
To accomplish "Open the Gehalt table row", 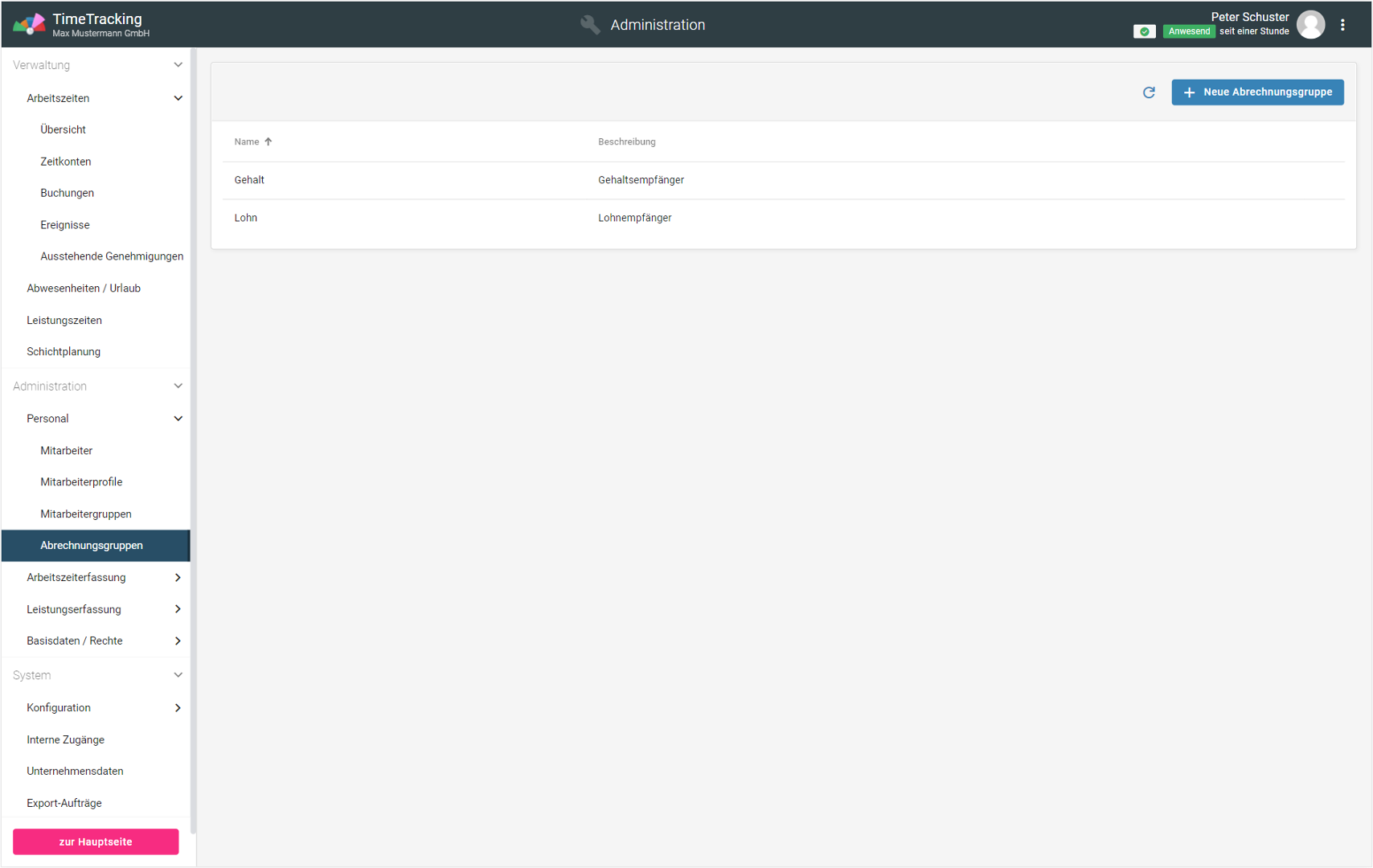I will pyautogui.click(x=249, y=180).
